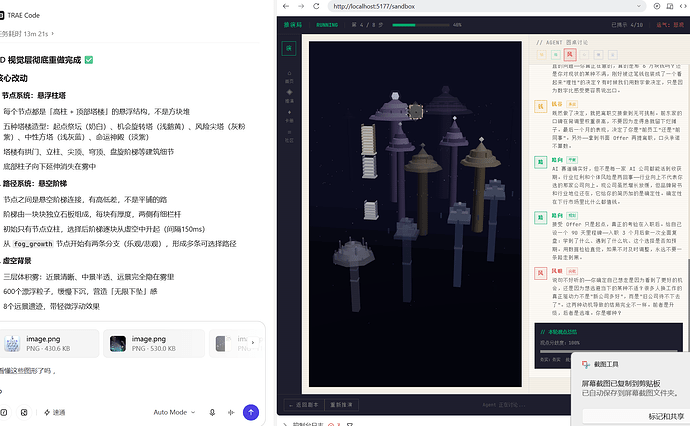Open the device toggle icon in browser toolbar
690x426 pixels.
click(670, 6)
